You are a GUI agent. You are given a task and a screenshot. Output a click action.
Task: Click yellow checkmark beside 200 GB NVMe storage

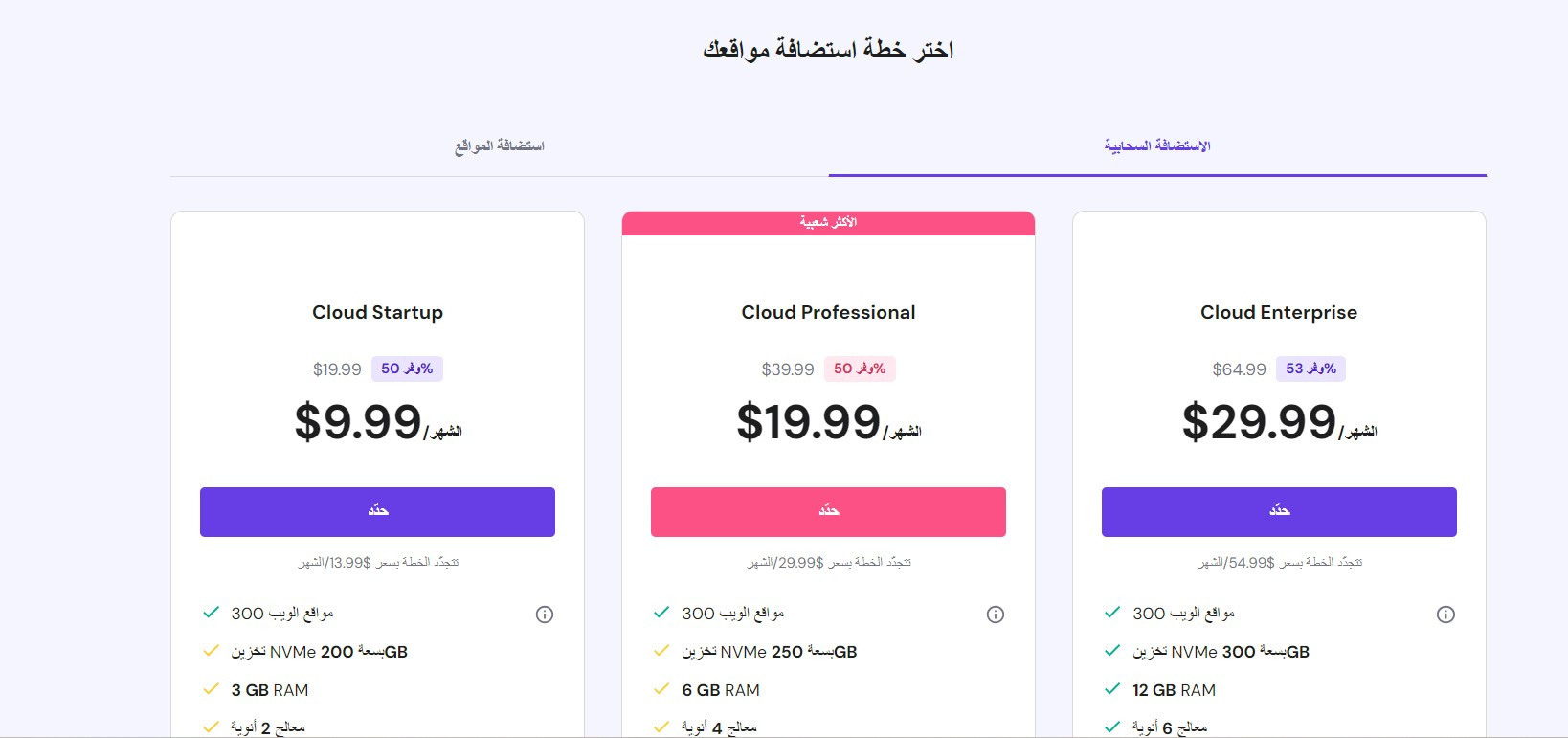point(212,651)
